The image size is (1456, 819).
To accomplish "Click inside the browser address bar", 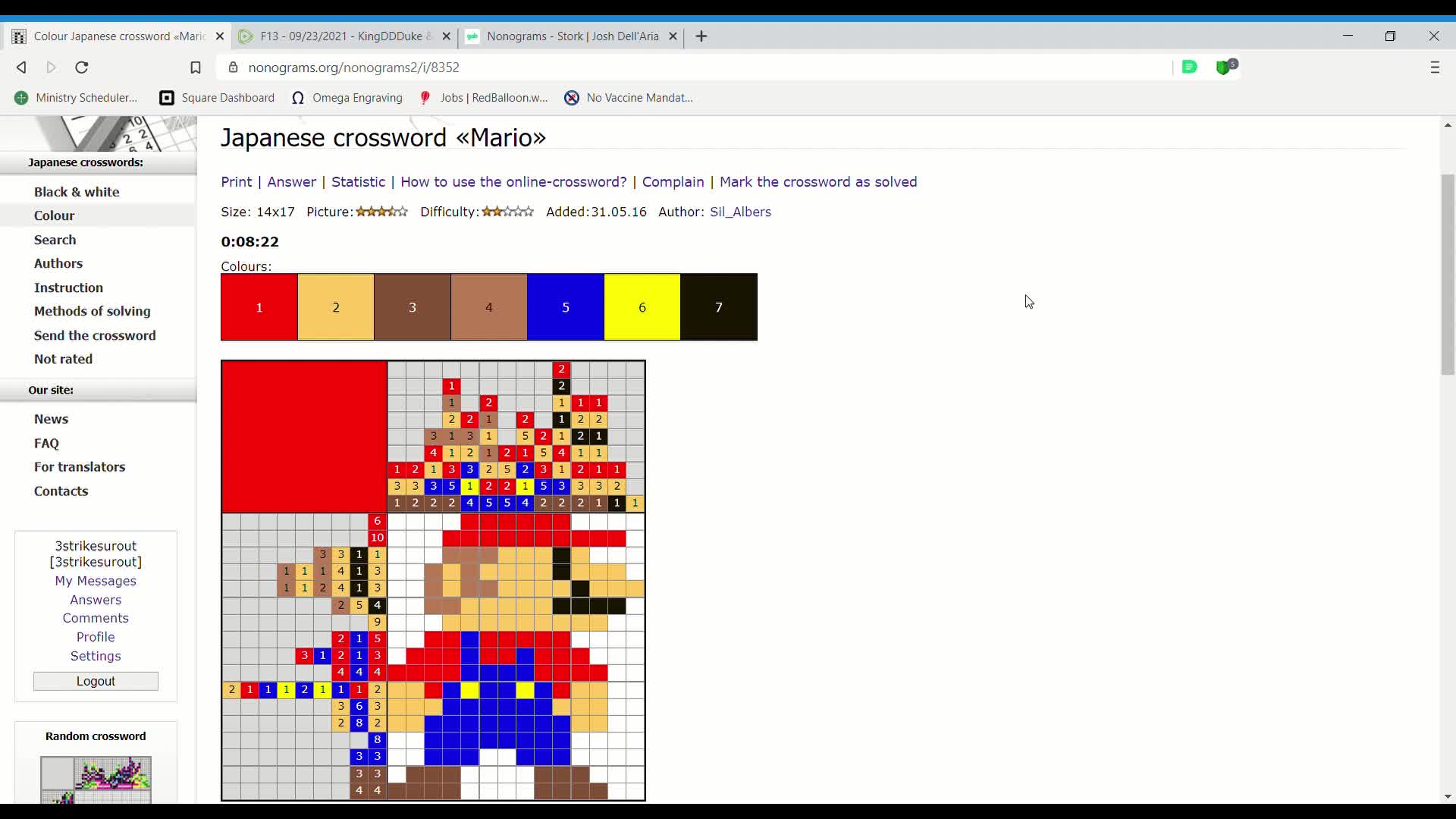I will point(531,67).
